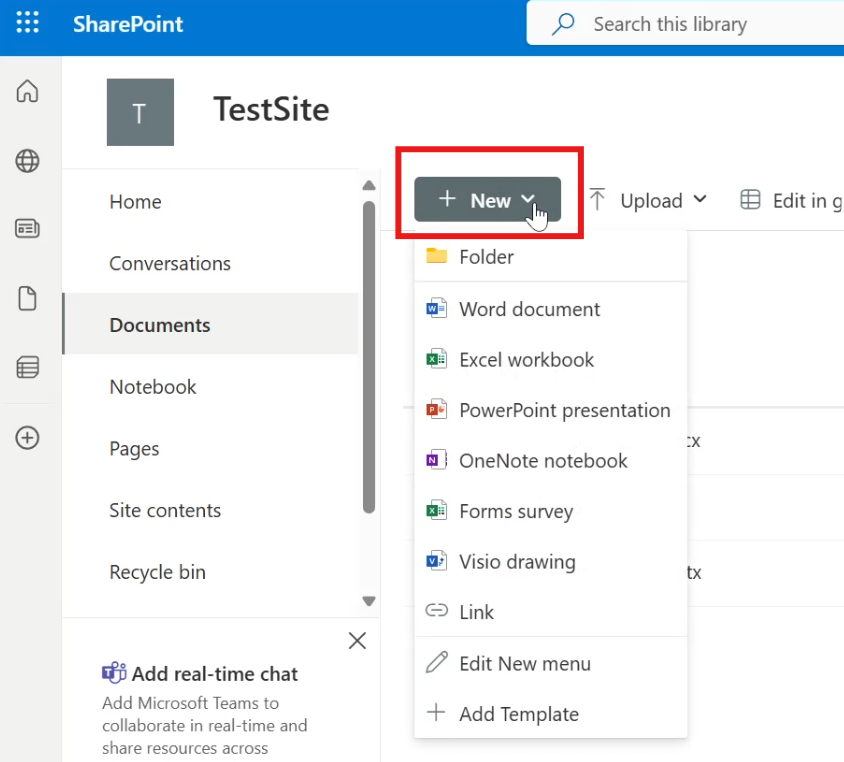Image resolution: width=844 pixels, height=762 pixels.
Task: Click the Forms survey icon in menu
Action: tap(437, 510)
